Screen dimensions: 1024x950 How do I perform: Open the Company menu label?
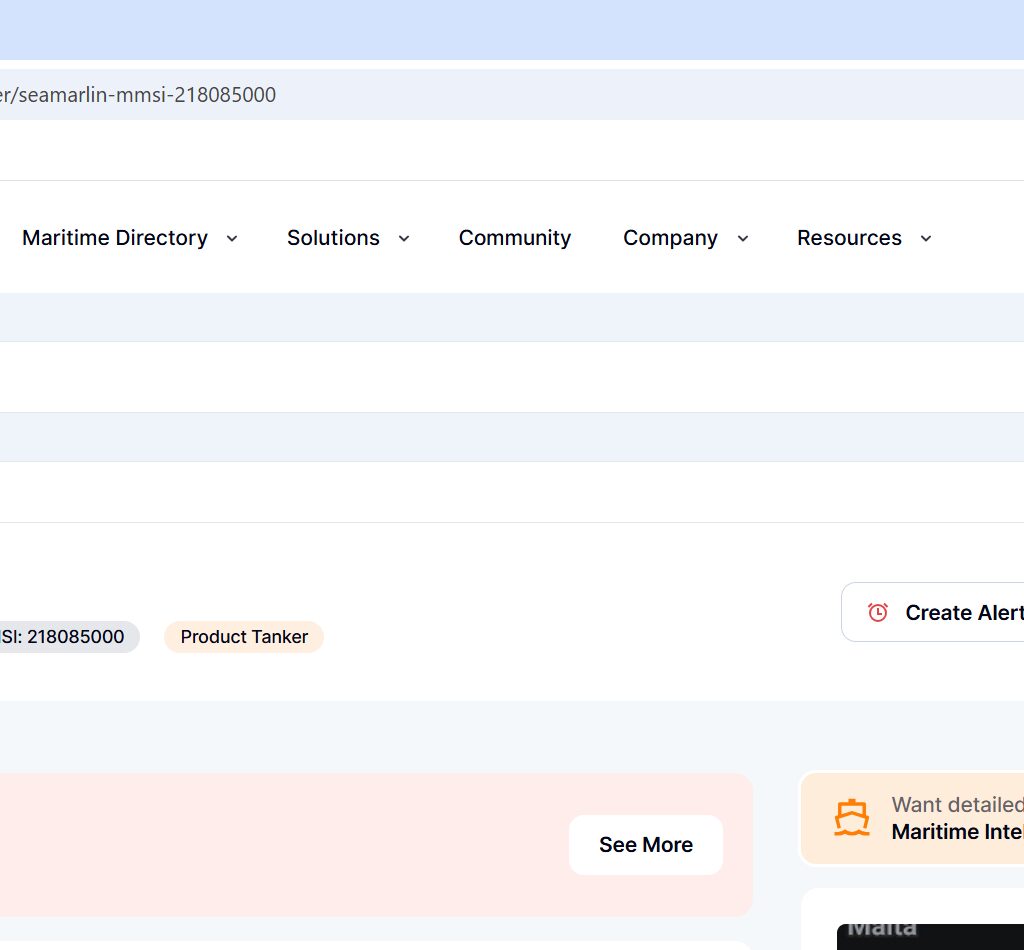coord(670,238)
